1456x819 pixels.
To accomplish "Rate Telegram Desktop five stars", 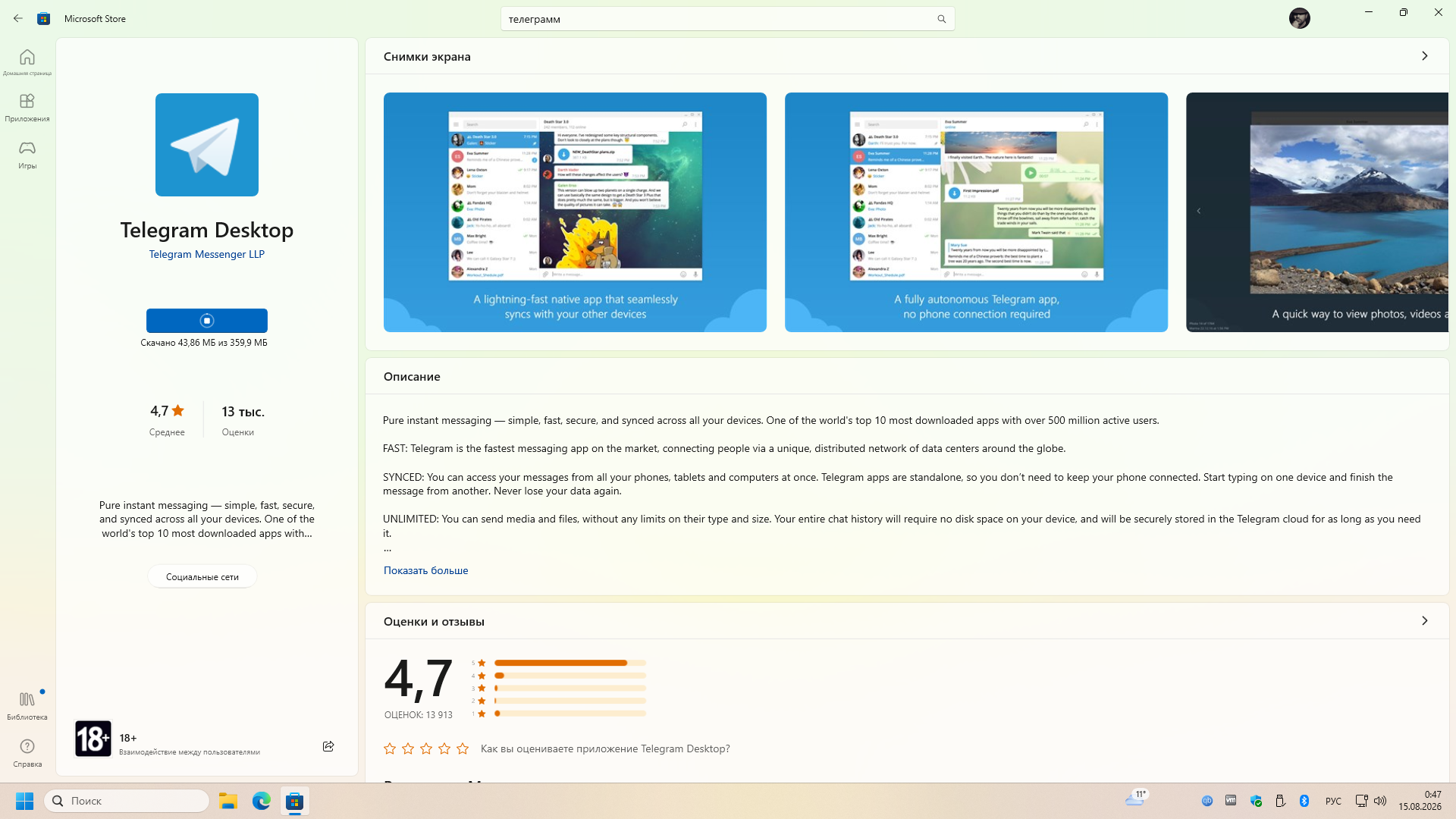I will [463, 748].
